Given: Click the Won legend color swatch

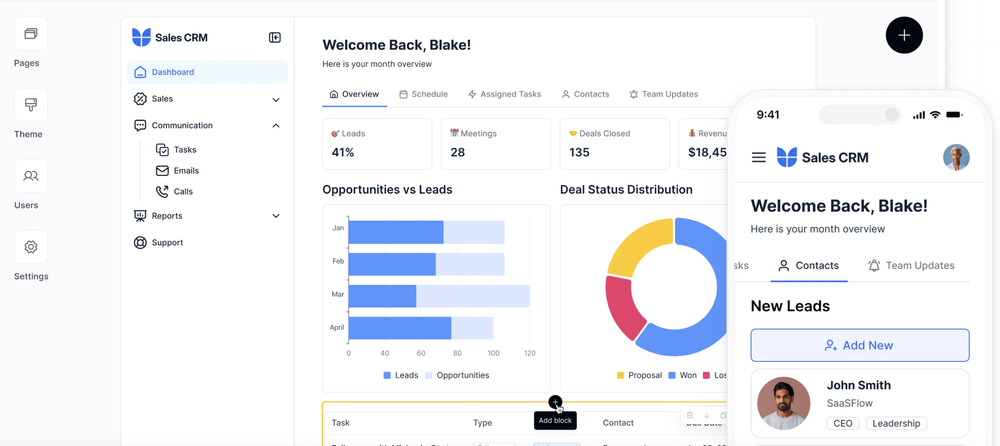Looking at the screenshot, I should click(672, 375).
